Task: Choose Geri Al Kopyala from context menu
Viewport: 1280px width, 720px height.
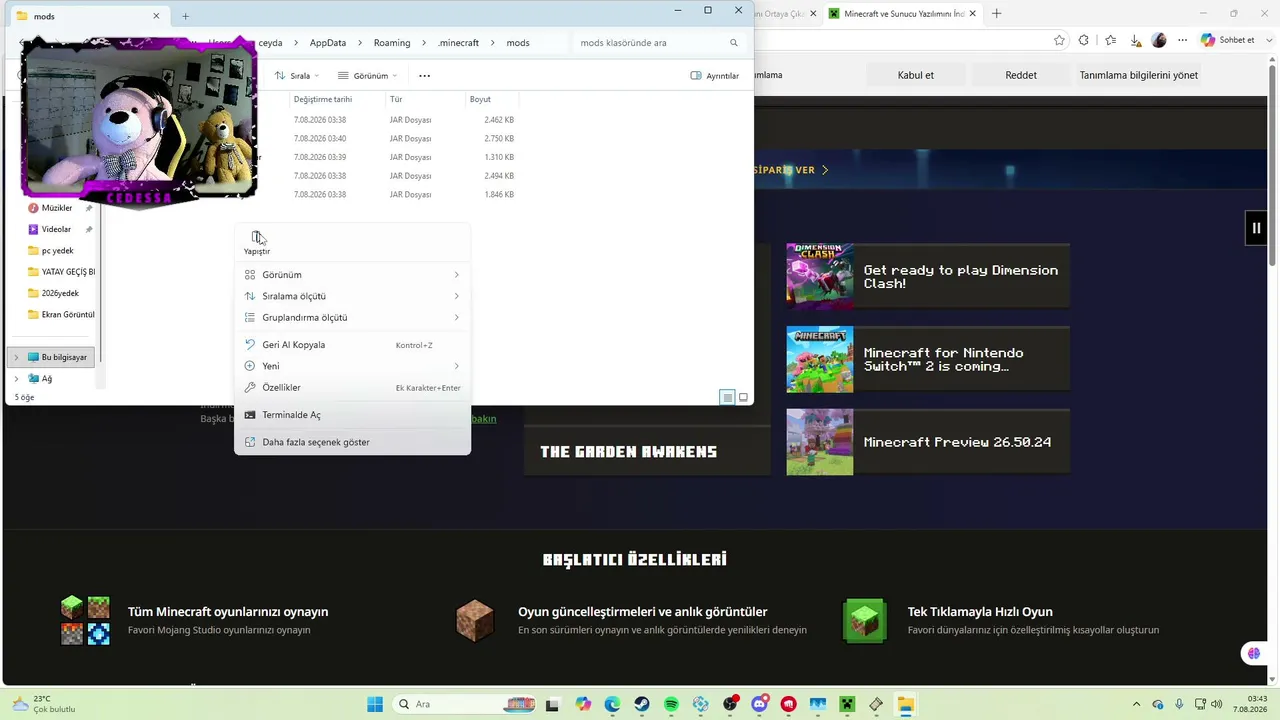Action: point(352,345)
